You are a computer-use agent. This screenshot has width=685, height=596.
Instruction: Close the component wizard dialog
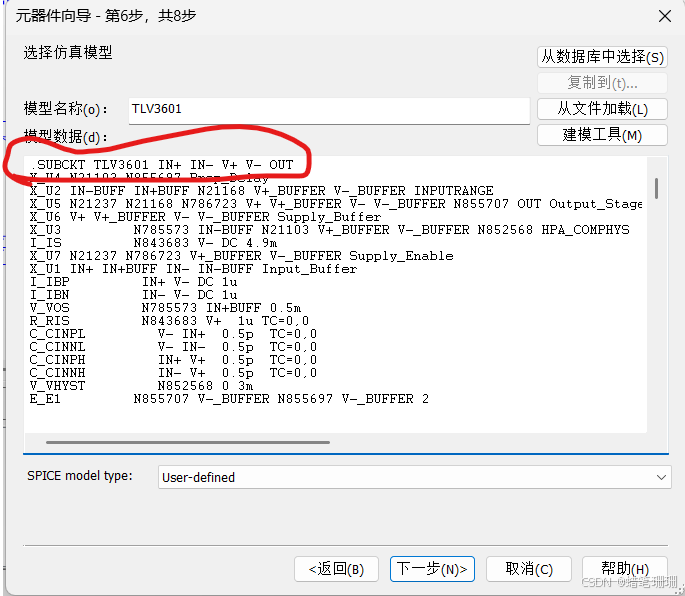[x=664, y=17]
